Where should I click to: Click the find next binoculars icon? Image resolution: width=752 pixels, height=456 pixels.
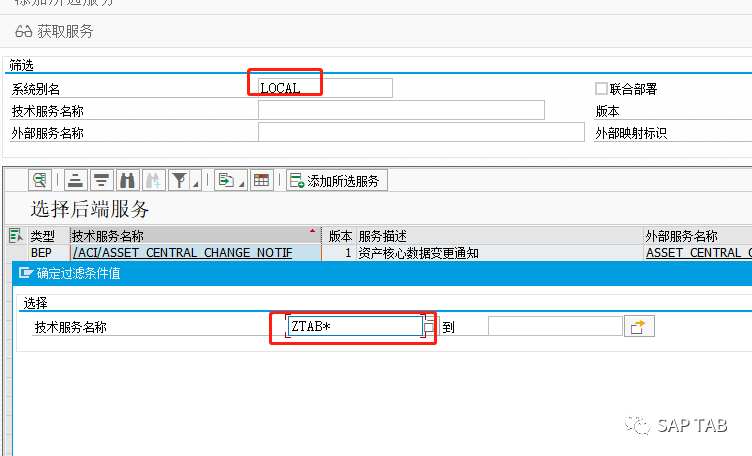click(153, 181)
